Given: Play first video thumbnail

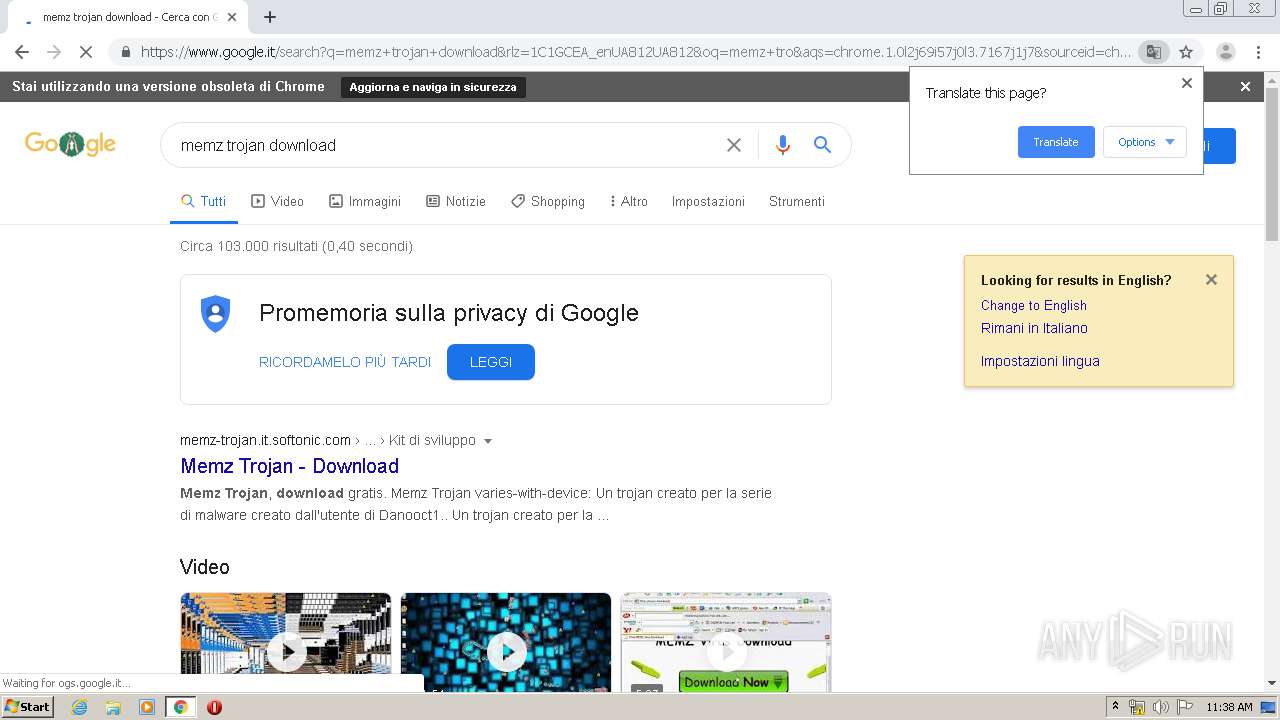Looking at the screenshot, I should 286,642.
